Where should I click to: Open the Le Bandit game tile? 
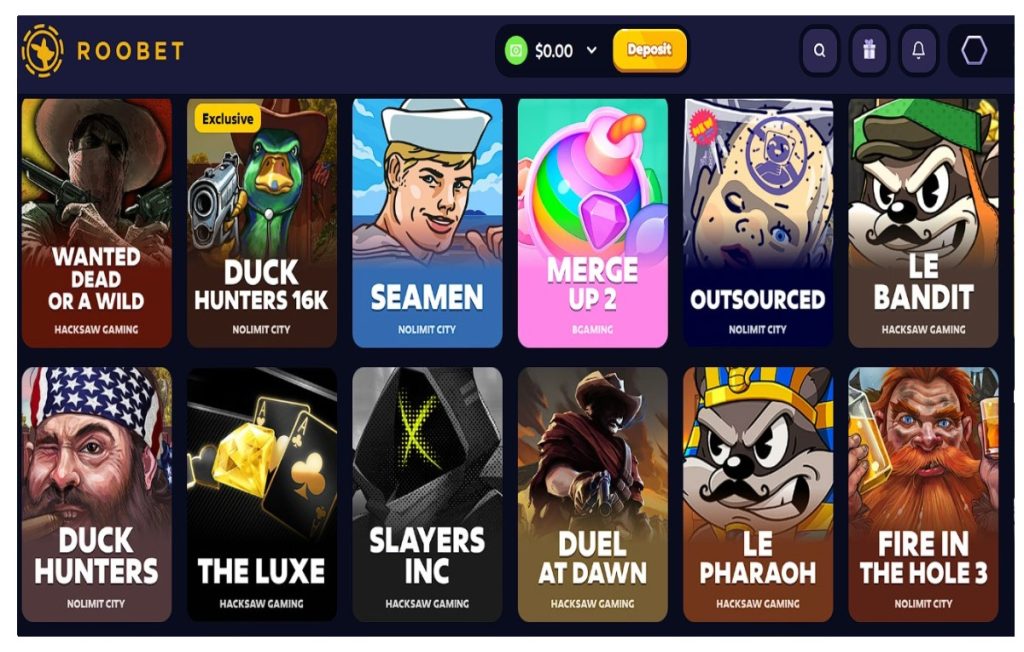(x=923, y=223)
